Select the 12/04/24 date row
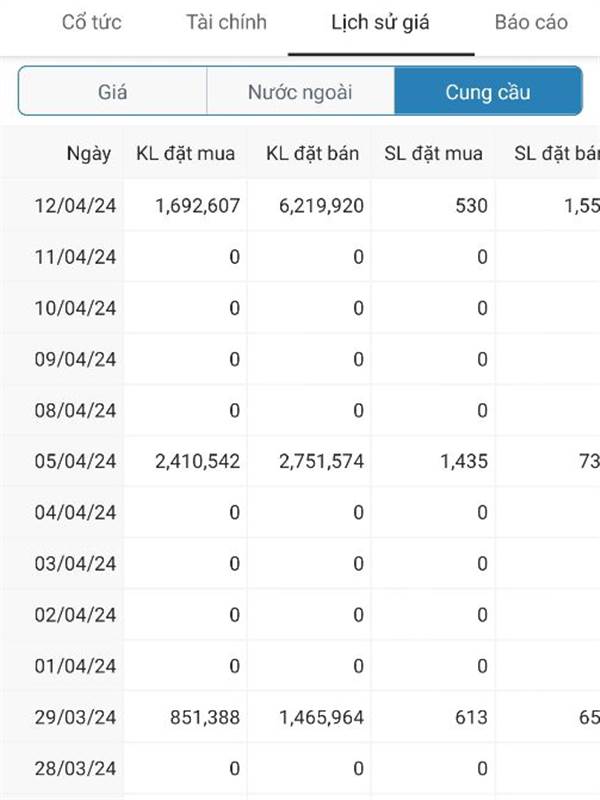This screenshot has width=600, height=800. pyautogui.click(x=300, y=206)
